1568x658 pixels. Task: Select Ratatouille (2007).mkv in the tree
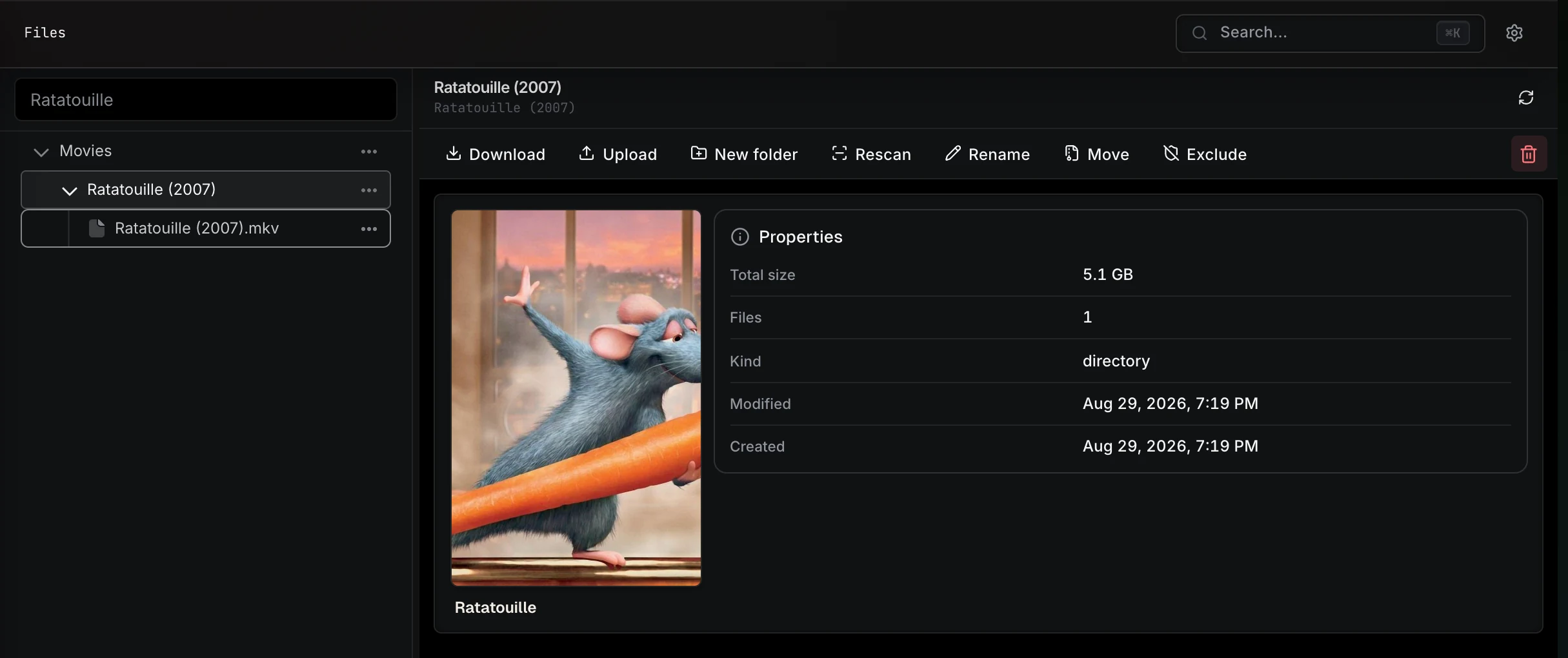click(206, 228)
